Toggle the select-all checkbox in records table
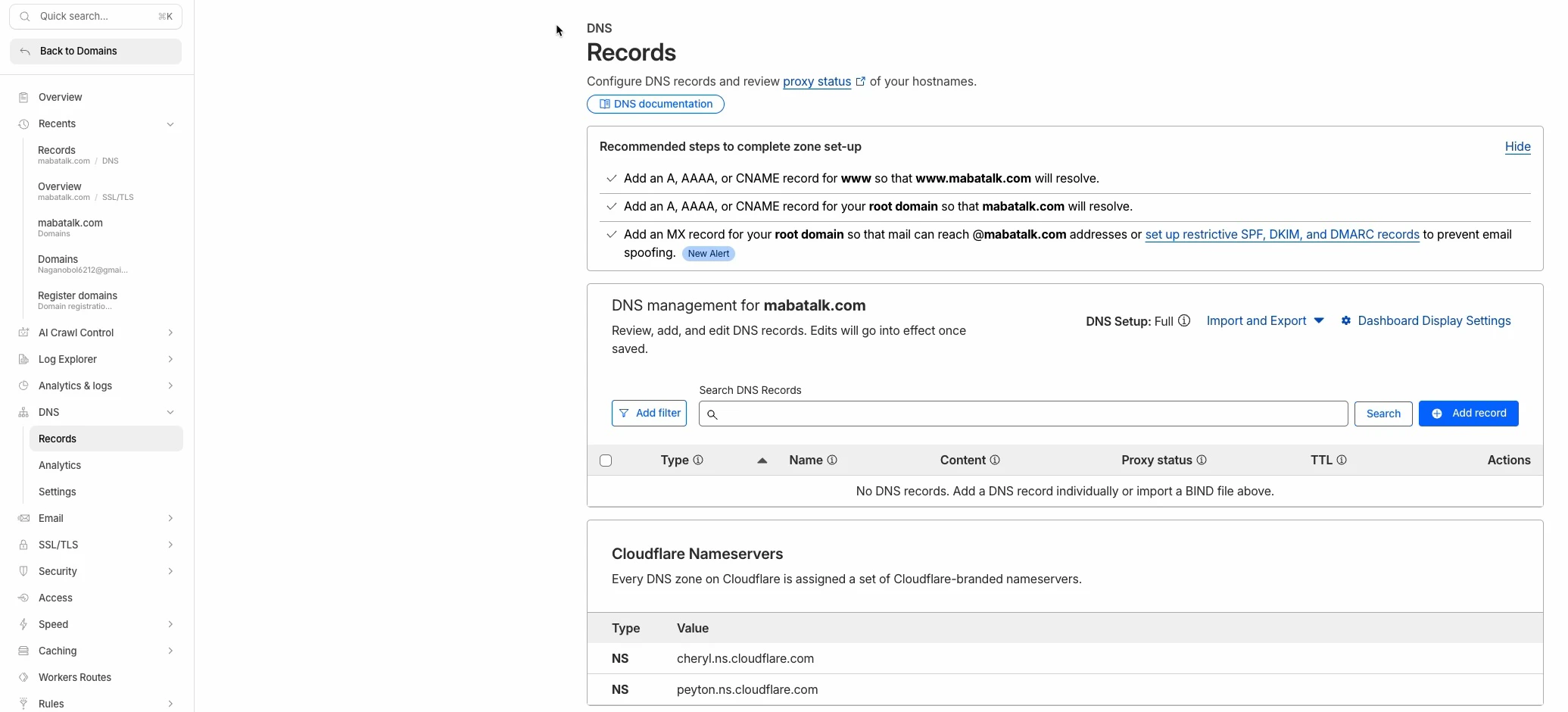The width and height of the screenshot is (1568, 712). pyautogui.click(x=606, y=460)
